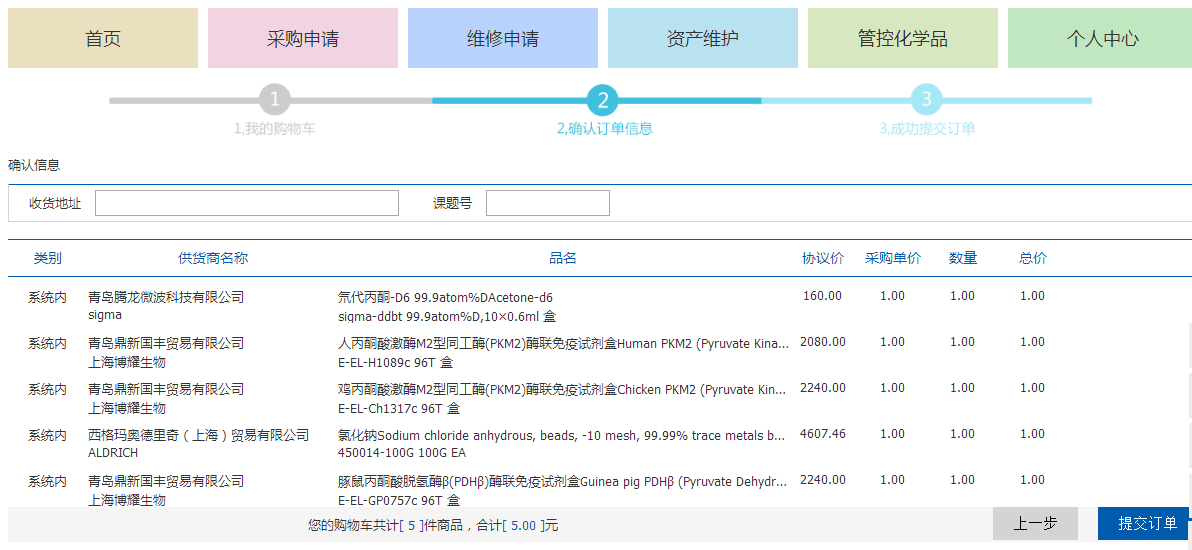The width and height of the screenshot is (1192, 550).
Task: Click 氯化钠 Sodium chloride product name
Action: 561,435
